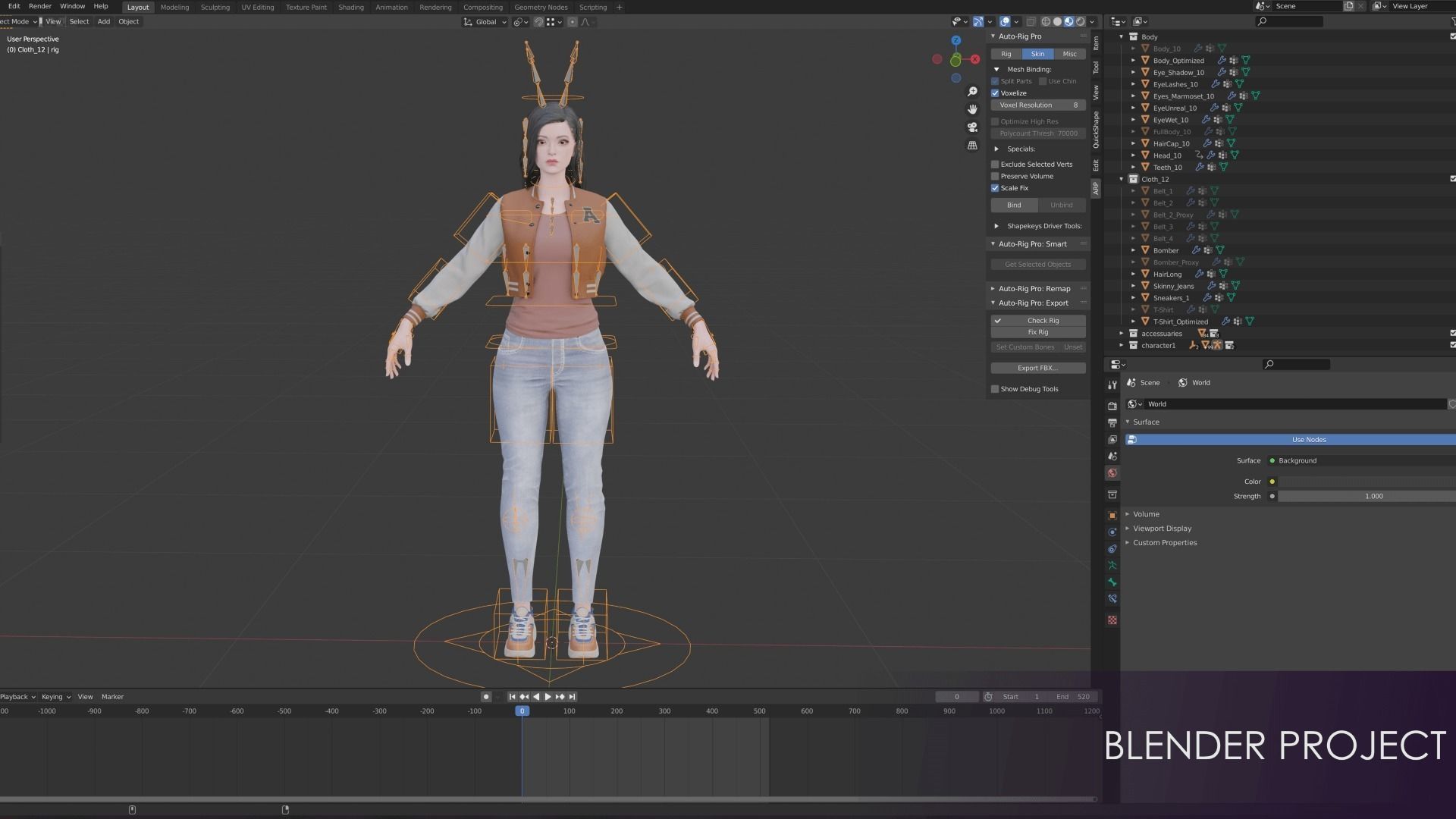Select wireframe viewport shading icon
This screenshot has height=819, width=1456.
click(x=1046, y=22)
